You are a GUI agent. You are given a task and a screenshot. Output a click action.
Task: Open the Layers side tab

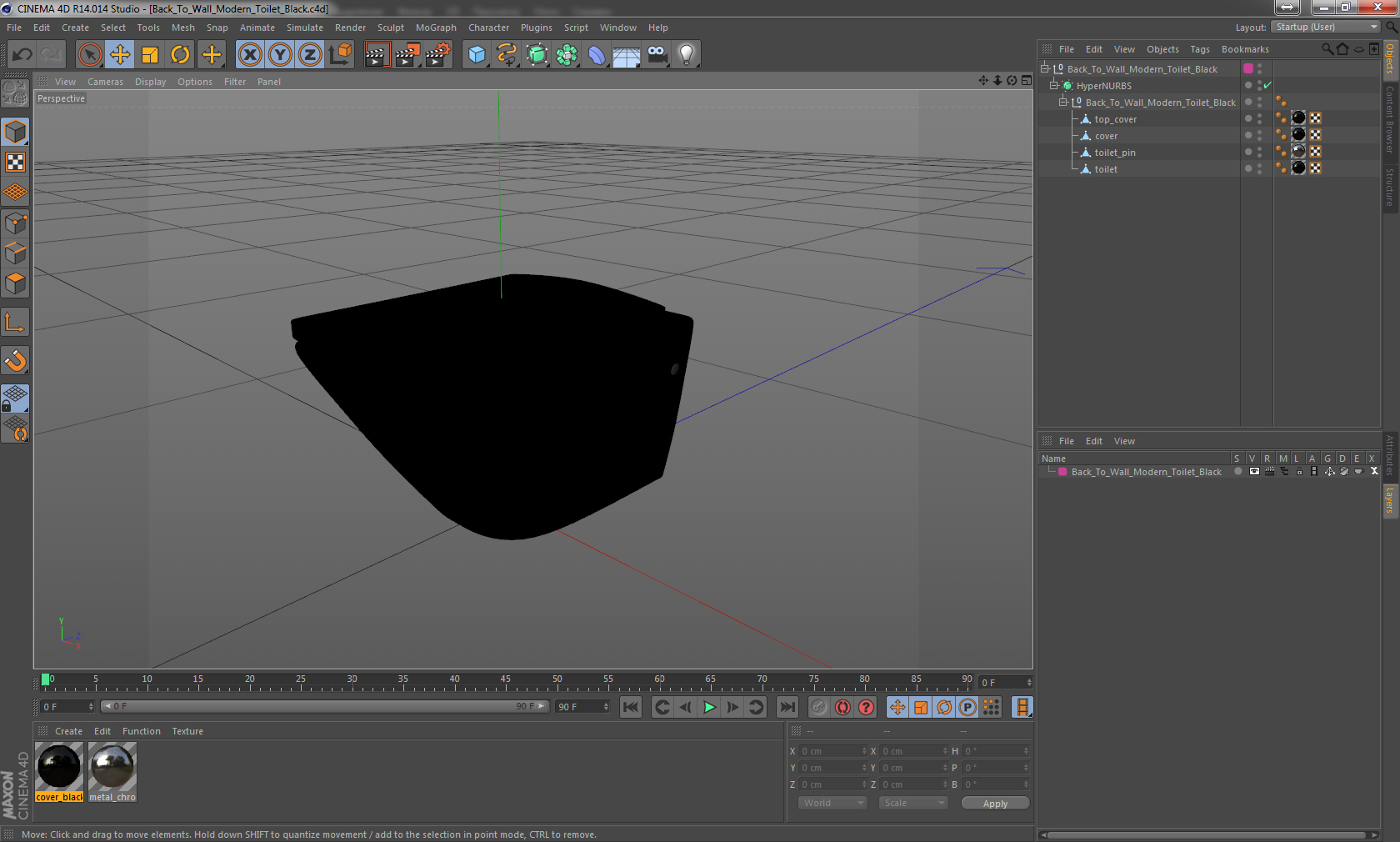click(x=1390, y=500)
